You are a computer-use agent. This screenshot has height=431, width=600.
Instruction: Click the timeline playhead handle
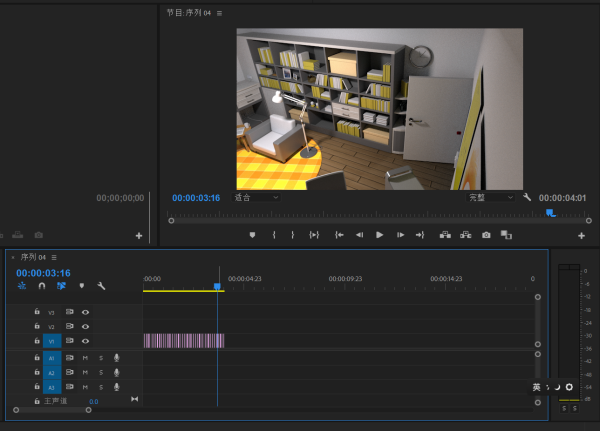pyautogui.click(x=217, y=287)
